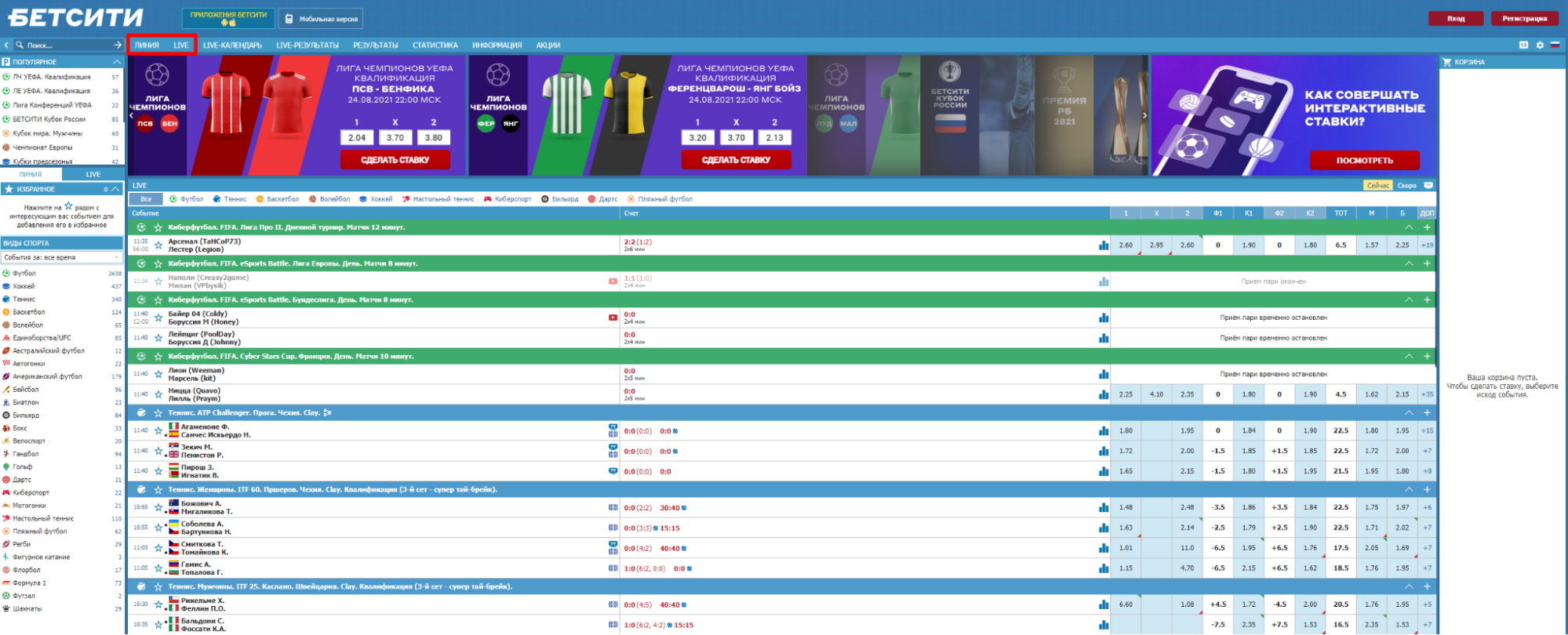Click the odds format icon beside the settings gear
Screen dimensions: 1568x635
click(x=1524, y=45)
